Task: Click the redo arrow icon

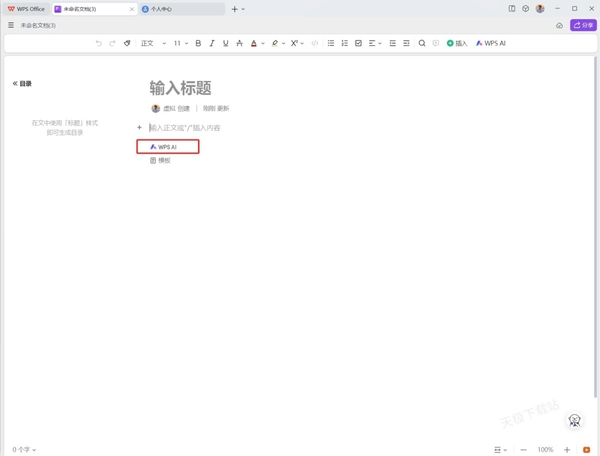Action: click(112, 43)
